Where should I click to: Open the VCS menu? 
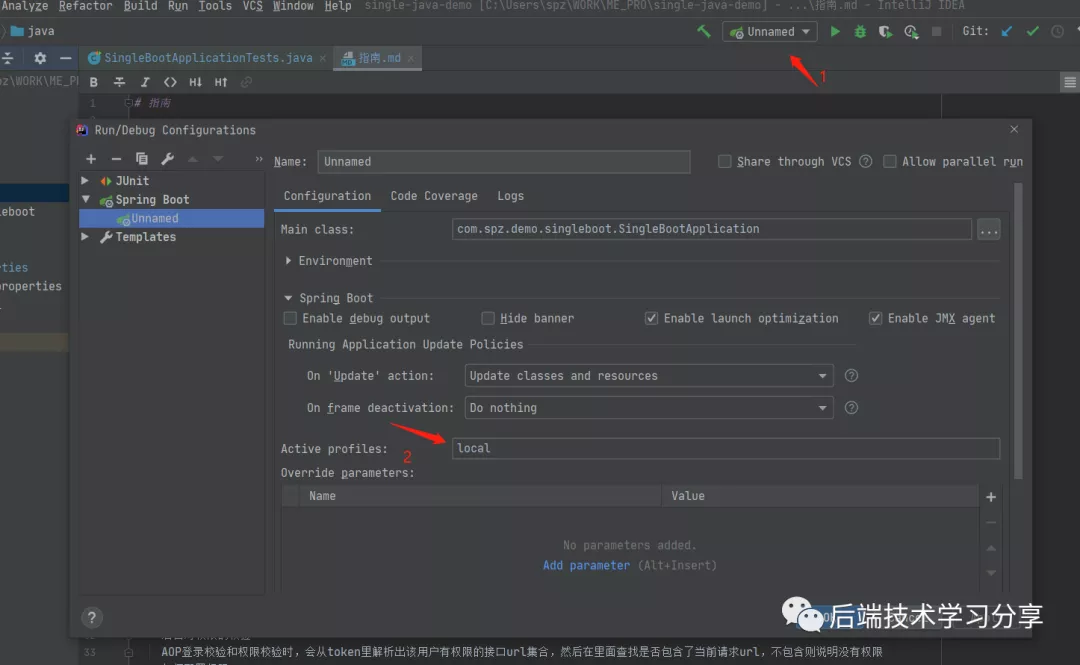(x=253, y=6)
